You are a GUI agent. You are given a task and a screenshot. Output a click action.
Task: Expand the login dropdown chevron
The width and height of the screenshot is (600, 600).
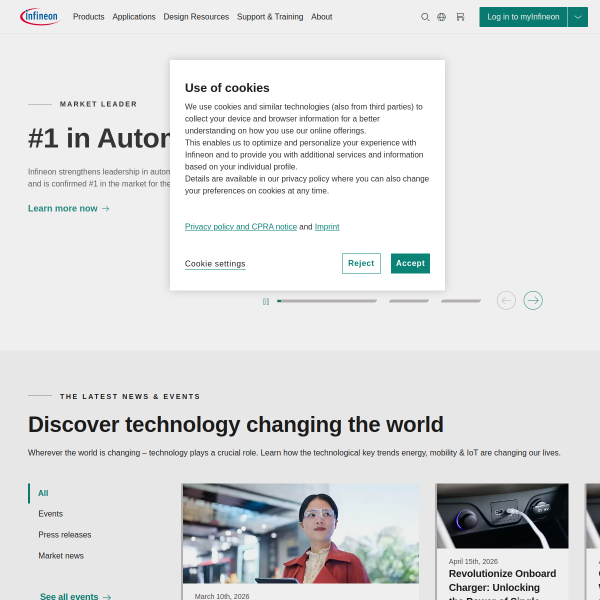pyautogui.click(x=578, y=17)
